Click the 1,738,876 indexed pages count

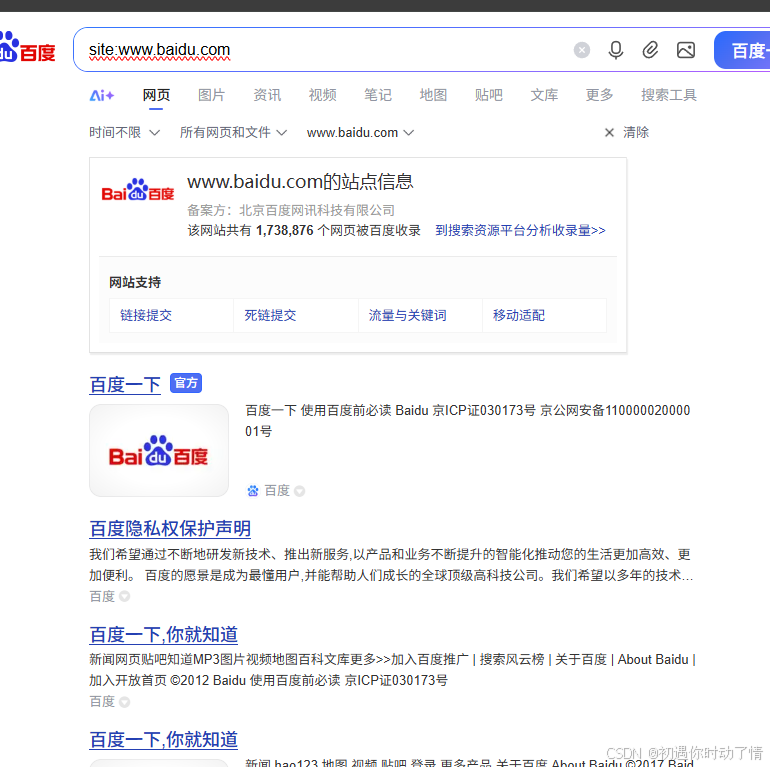tap(285, 230)
